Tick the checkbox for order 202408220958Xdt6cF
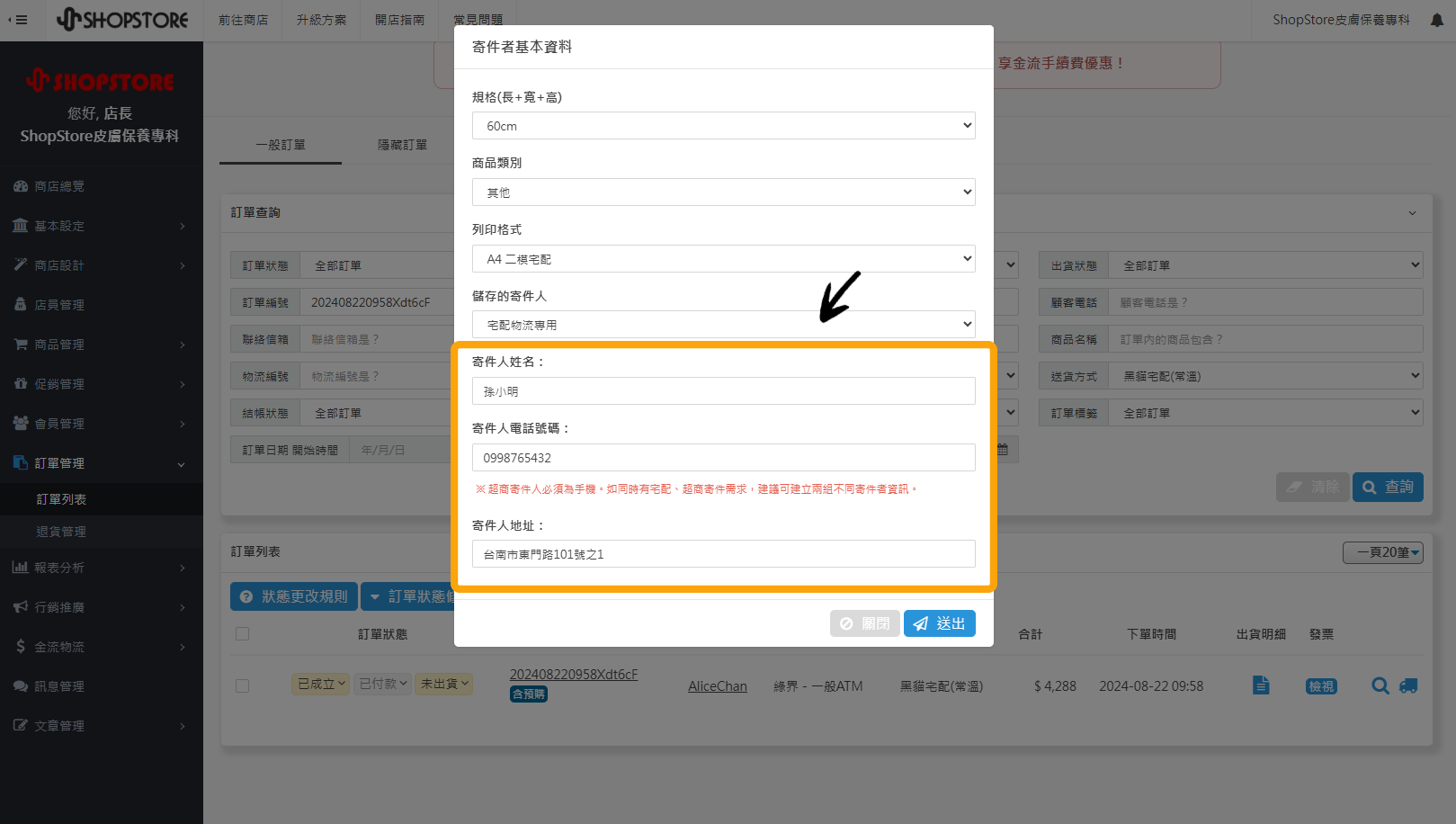 [x=242, y=685]
